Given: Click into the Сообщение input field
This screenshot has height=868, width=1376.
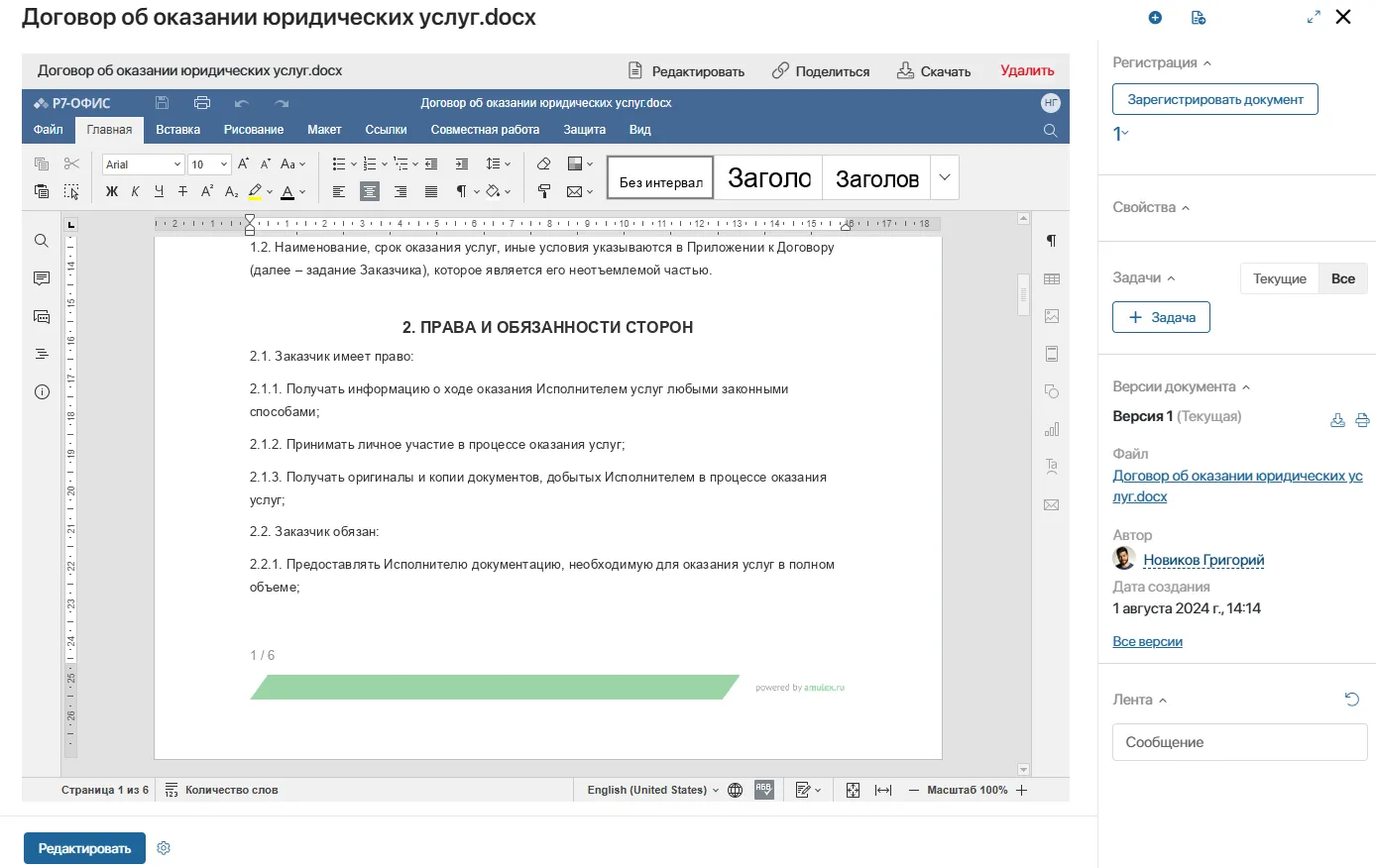Looking at the screenshot, I should 1239,742.
